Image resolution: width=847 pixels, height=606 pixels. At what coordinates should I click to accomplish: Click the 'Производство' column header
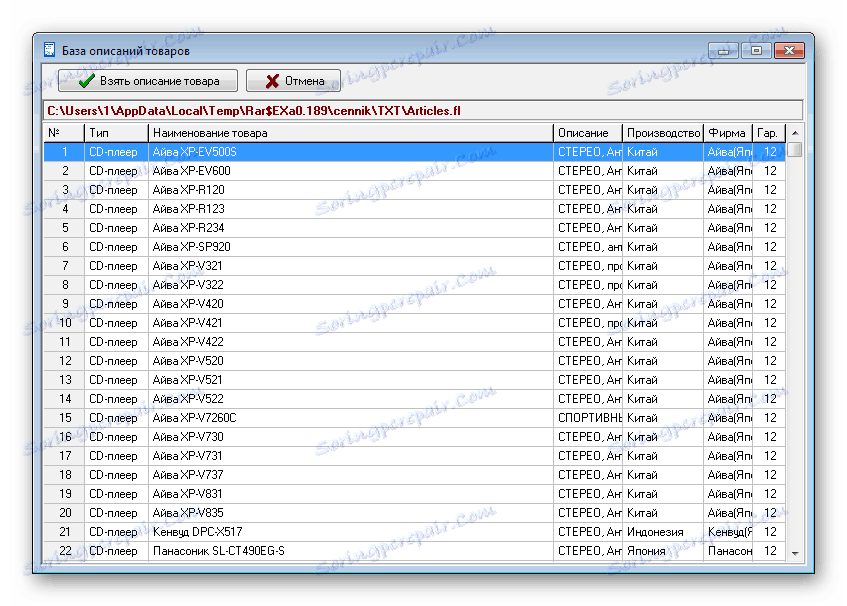coord(663,133)
